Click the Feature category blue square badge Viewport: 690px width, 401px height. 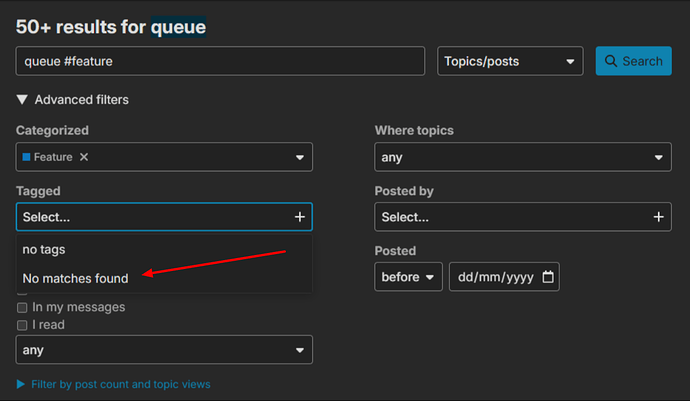[x=26, y=157]
